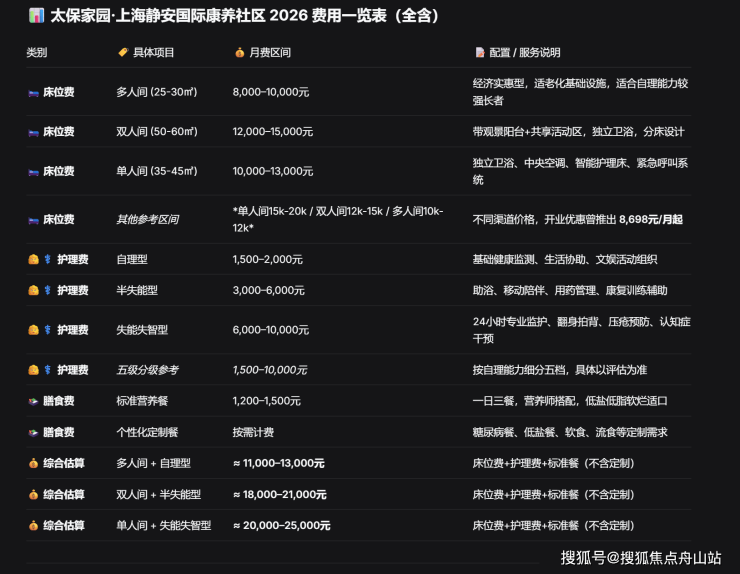Select the cell 自理型
This screenshot has width=740, height=574.
[132, 260]
